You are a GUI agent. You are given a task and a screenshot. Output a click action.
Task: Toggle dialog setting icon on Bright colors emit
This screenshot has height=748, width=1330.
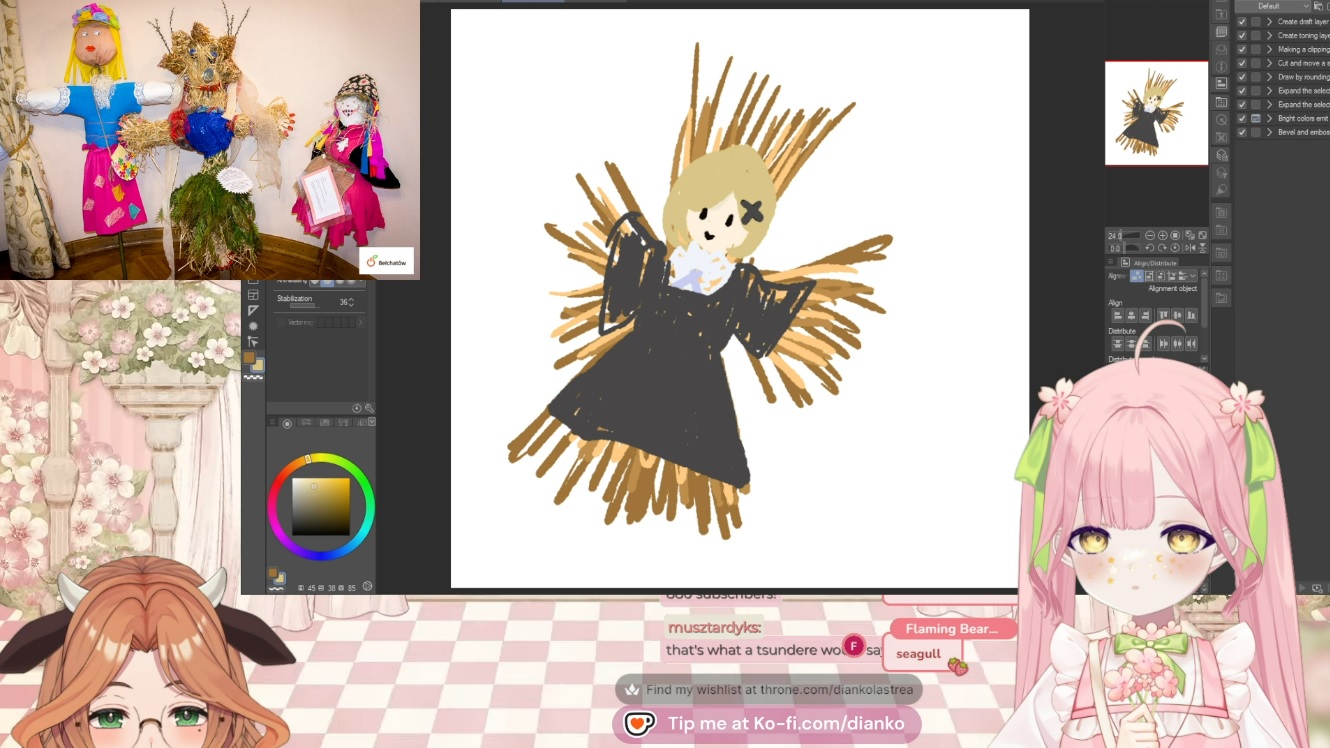(x=1256, y=118)
